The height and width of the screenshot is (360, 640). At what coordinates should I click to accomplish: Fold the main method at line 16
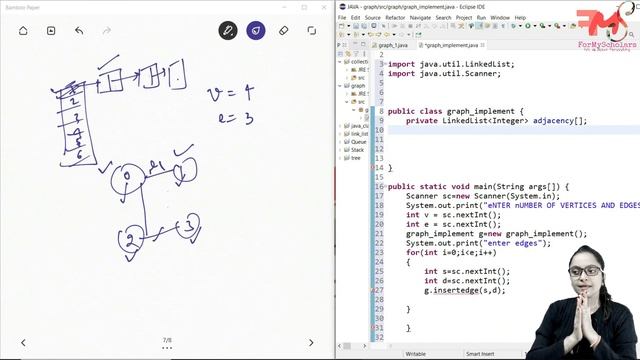tap(386, 187)
